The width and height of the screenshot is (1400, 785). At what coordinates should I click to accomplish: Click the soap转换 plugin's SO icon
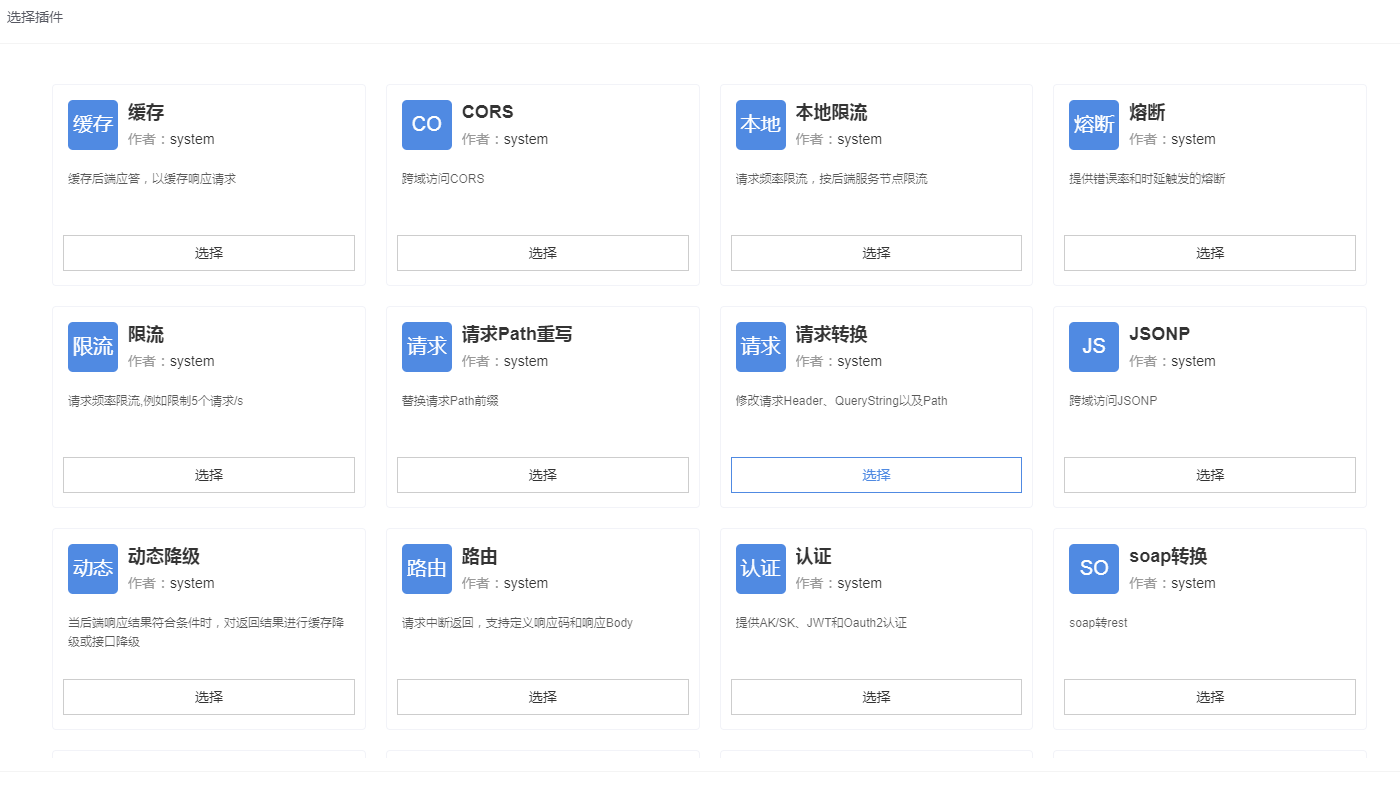pos(1094,569)
